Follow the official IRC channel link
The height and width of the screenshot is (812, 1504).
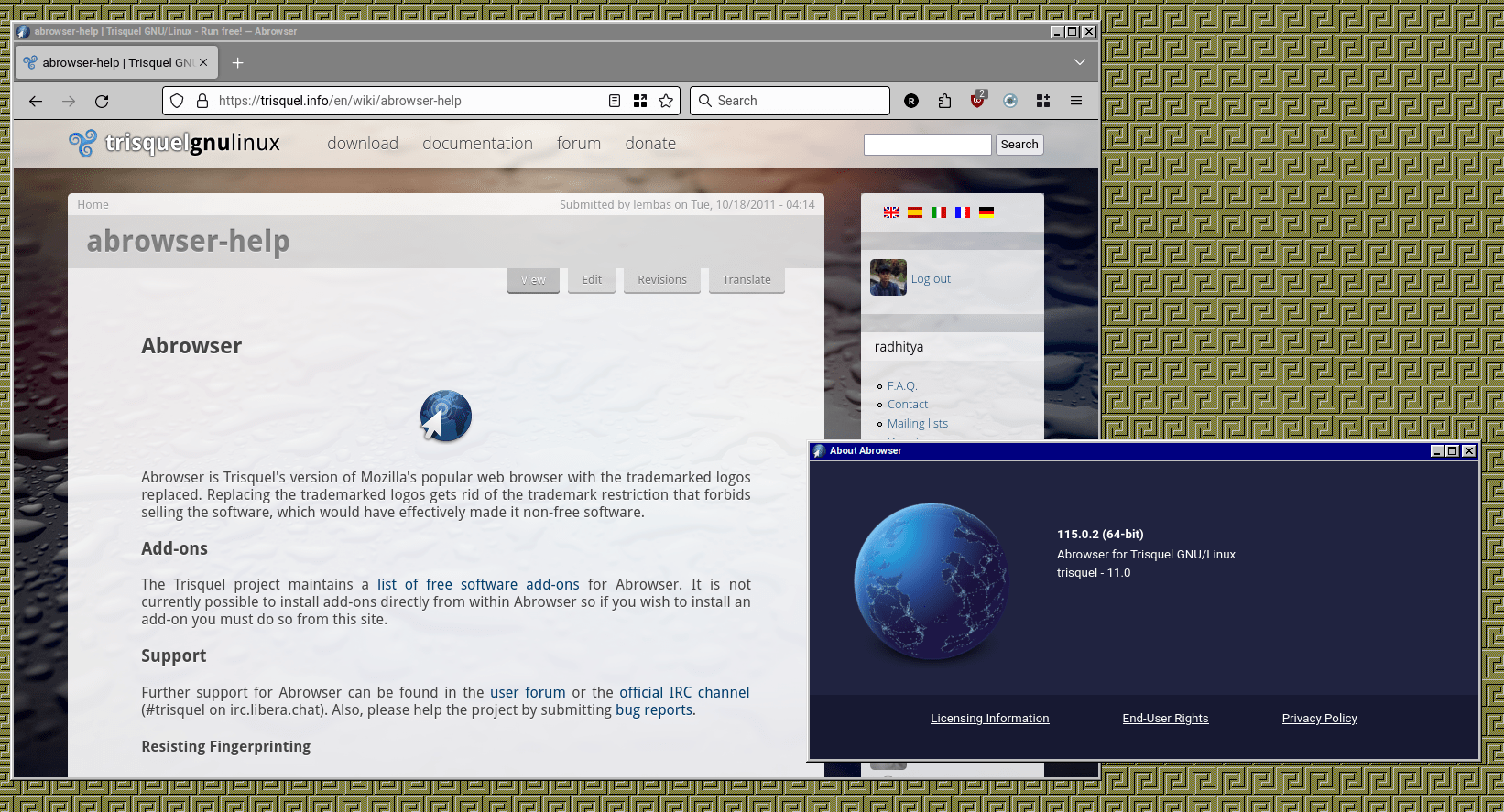(684, 693)
